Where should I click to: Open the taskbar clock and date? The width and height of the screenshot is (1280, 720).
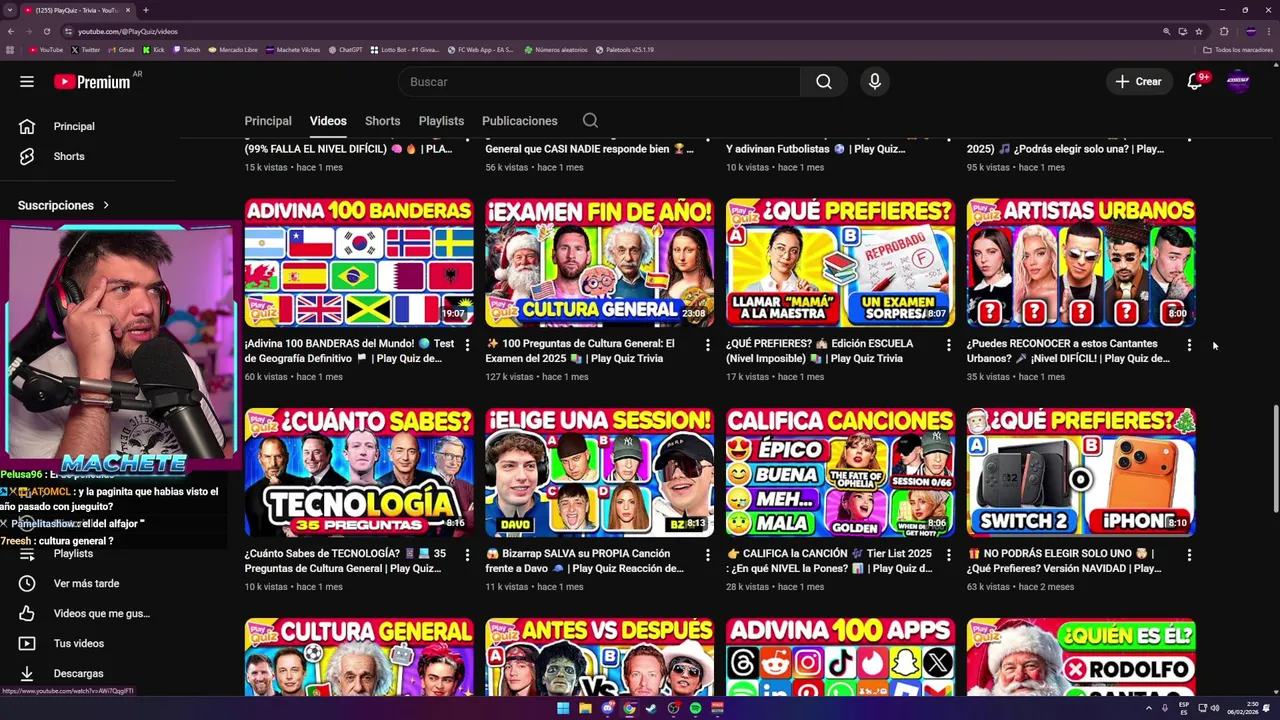(1245, 708)
